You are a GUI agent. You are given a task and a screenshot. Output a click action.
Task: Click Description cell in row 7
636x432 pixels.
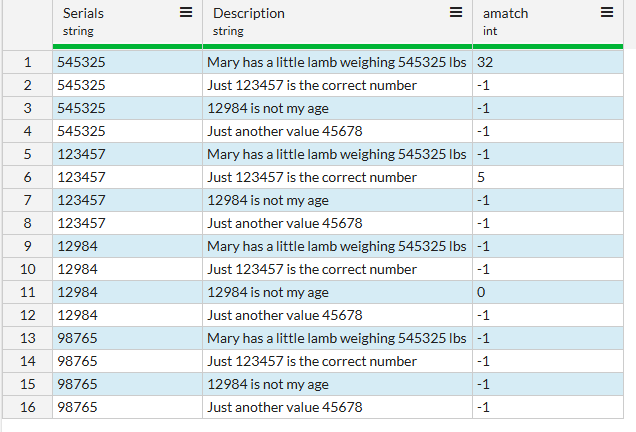337,200
